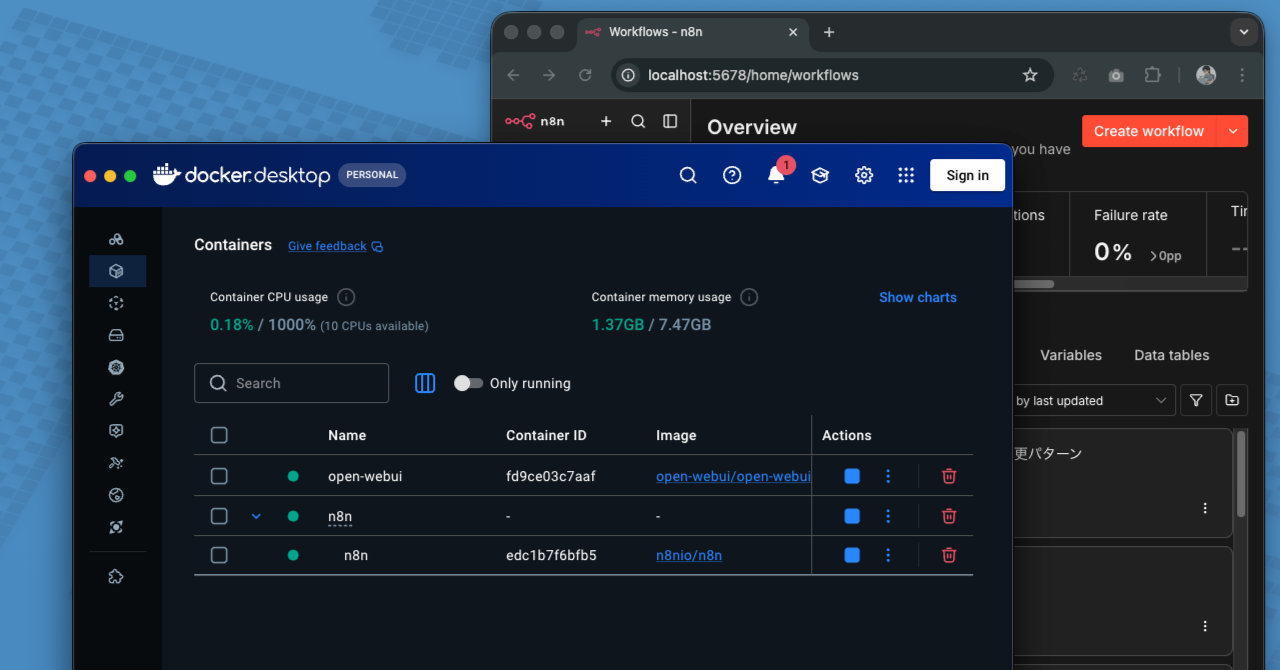The height and width of the screenshot is (670, 1280).
Task: Check the open-webui container checkbox
Action: 219,476
